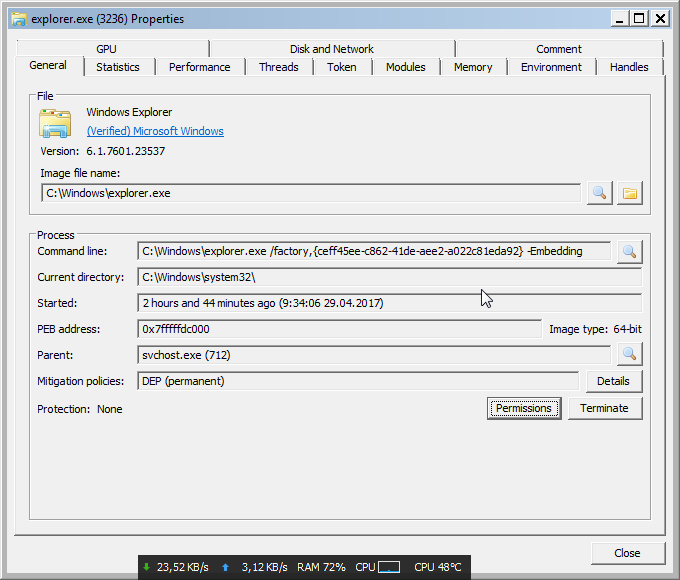Open the Permissions dialog

click(524, 408)
